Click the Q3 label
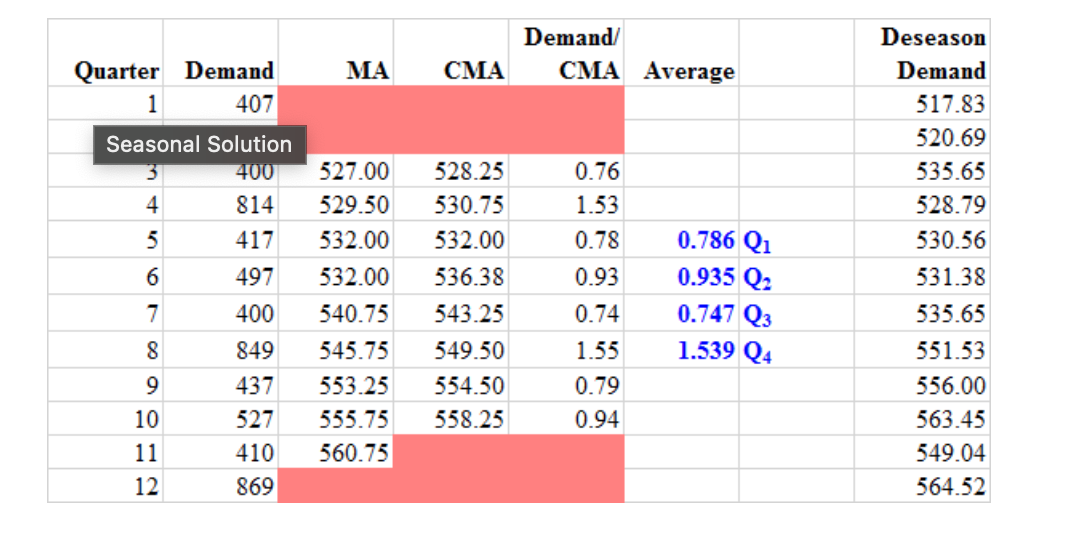This screenshot has width=1066, height=544. 757,314
